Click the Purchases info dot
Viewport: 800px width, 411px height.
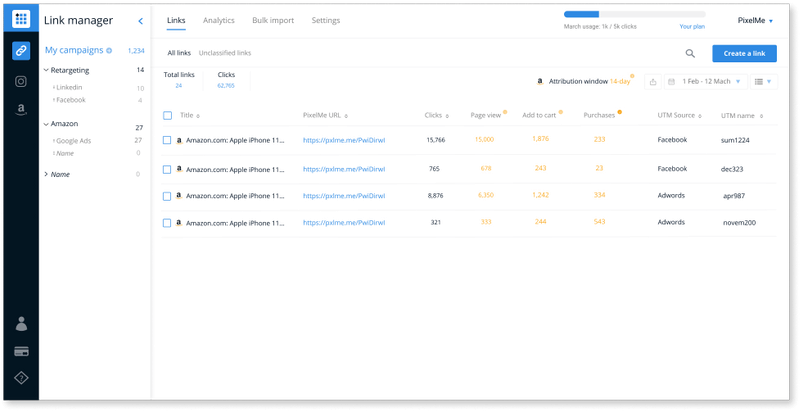(619, 112)
